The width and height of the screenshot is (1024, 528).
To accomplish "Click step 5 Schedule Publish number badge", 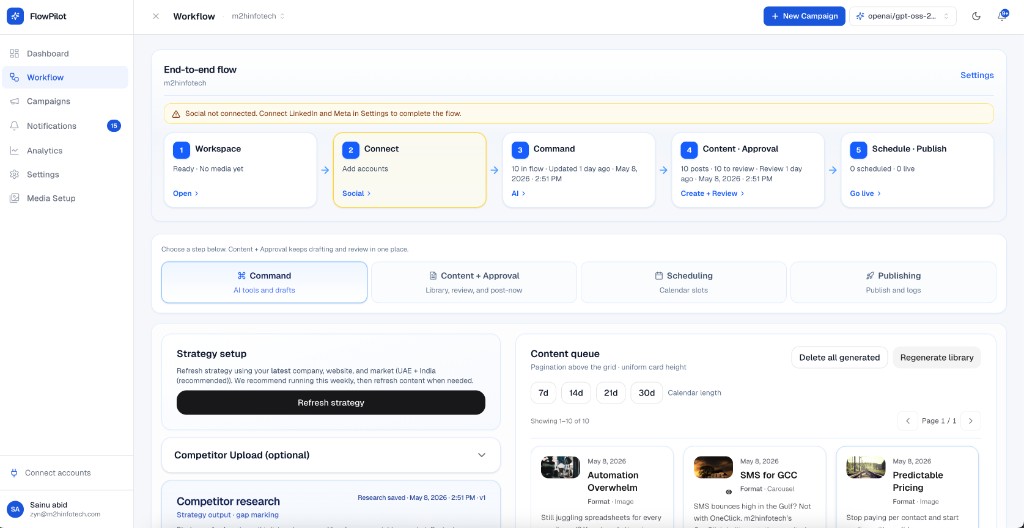I will click(858, 150).
